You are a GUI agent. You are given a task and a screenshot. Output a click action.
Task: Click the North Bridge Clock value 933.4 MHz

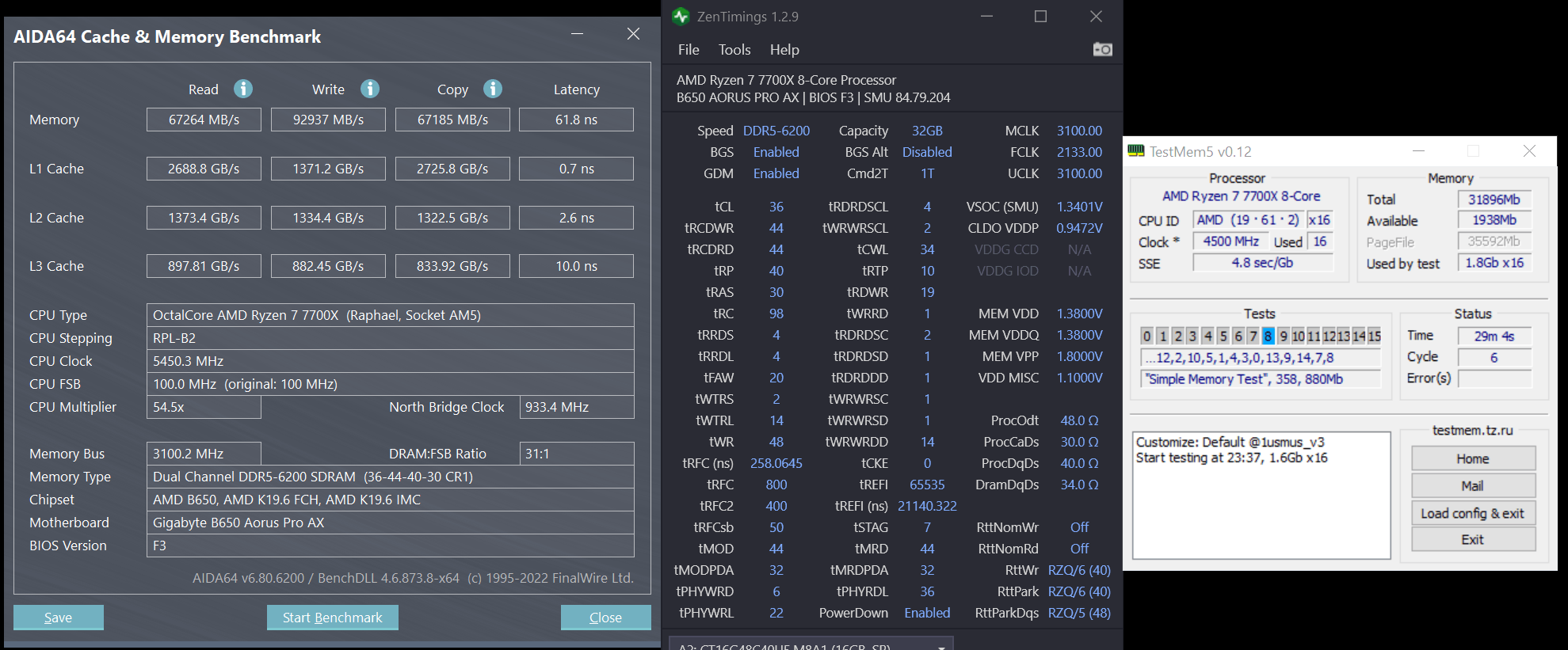pos(577,407)
